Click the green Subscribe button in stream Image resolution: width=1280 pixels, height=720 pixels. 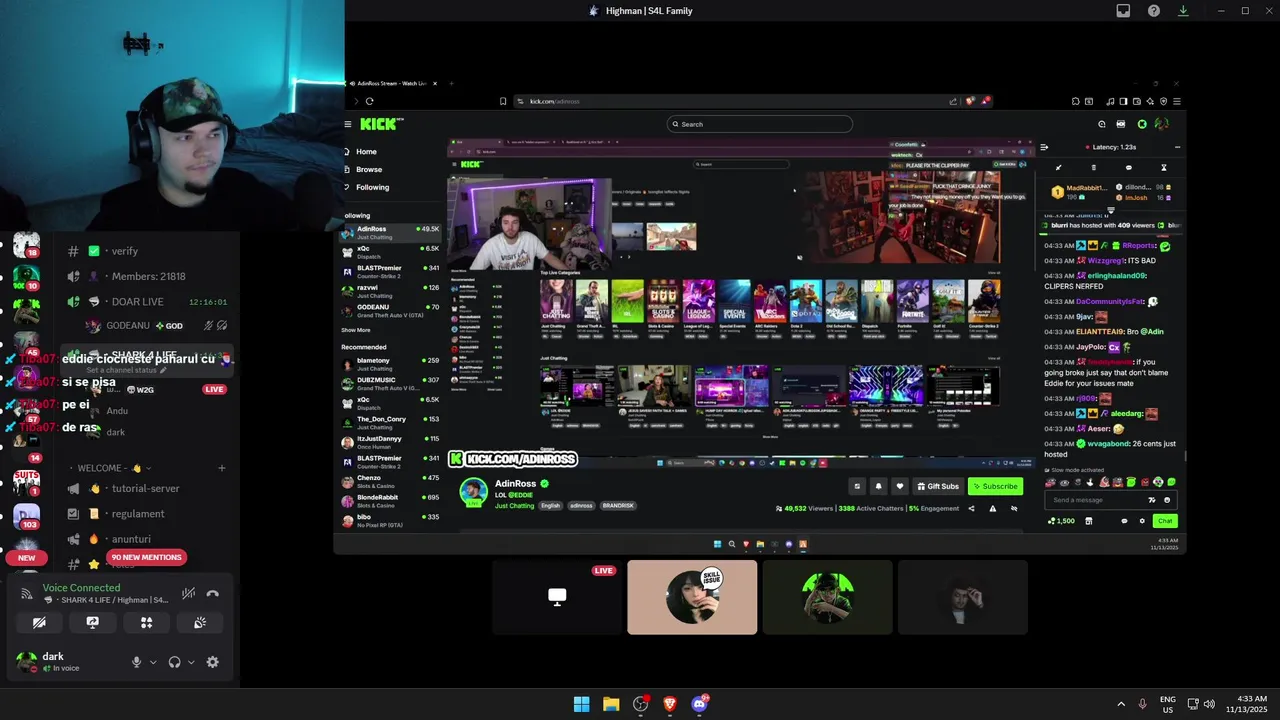(x=995, y=486)
